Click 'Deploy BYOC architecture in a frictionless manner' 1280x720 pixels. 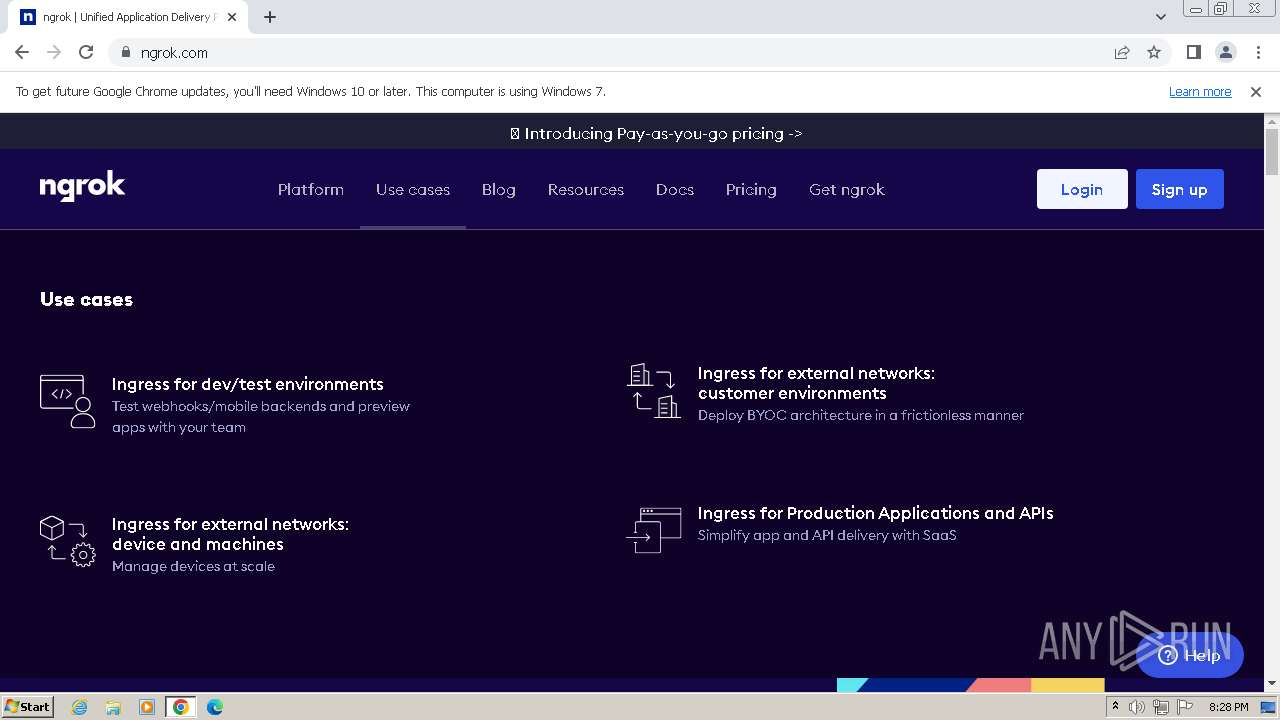coord(861,415)
